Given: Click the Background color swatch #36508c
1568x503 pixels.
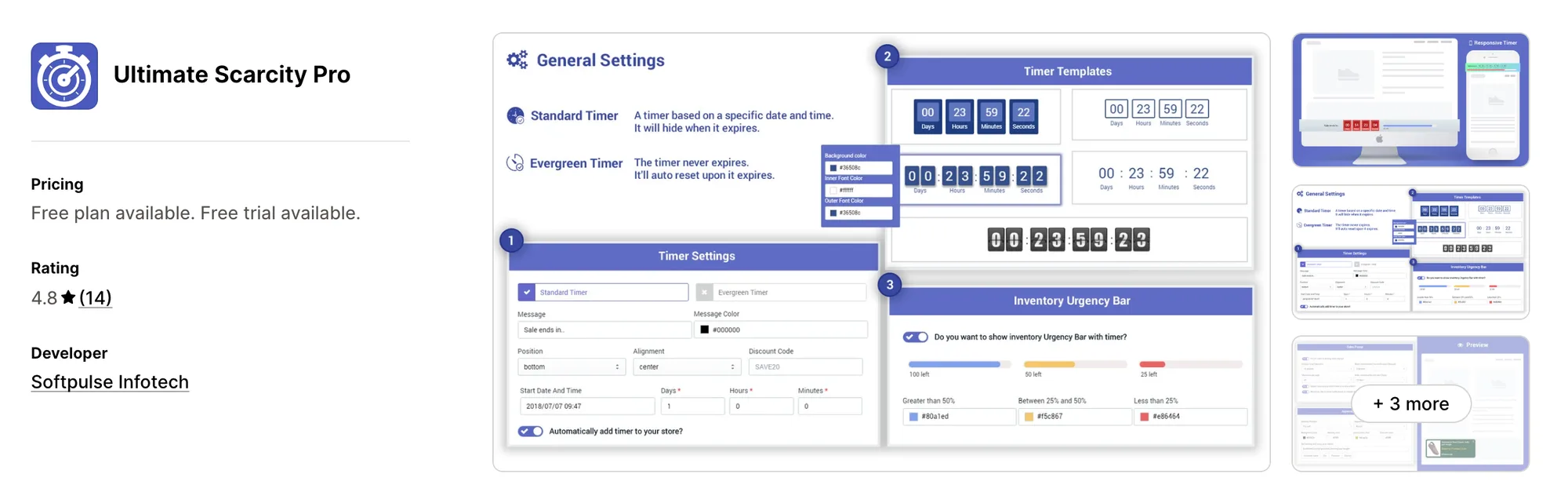Looking at the screenshot, I should [x=833, y=168].
